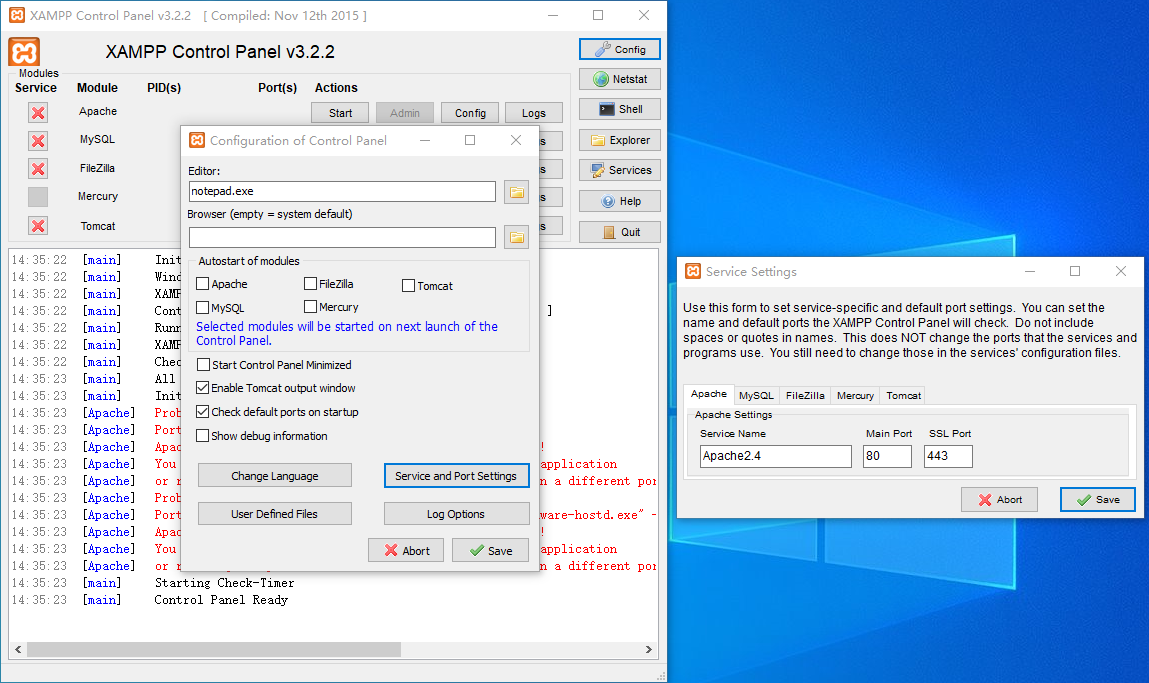1149x683 pixels.
Task: Launch the Shell terminal button
Action: 619,109
